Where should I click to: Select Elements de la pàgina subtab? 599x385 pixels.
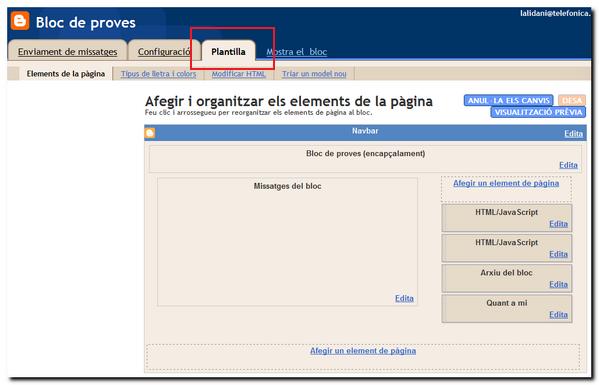66,74
